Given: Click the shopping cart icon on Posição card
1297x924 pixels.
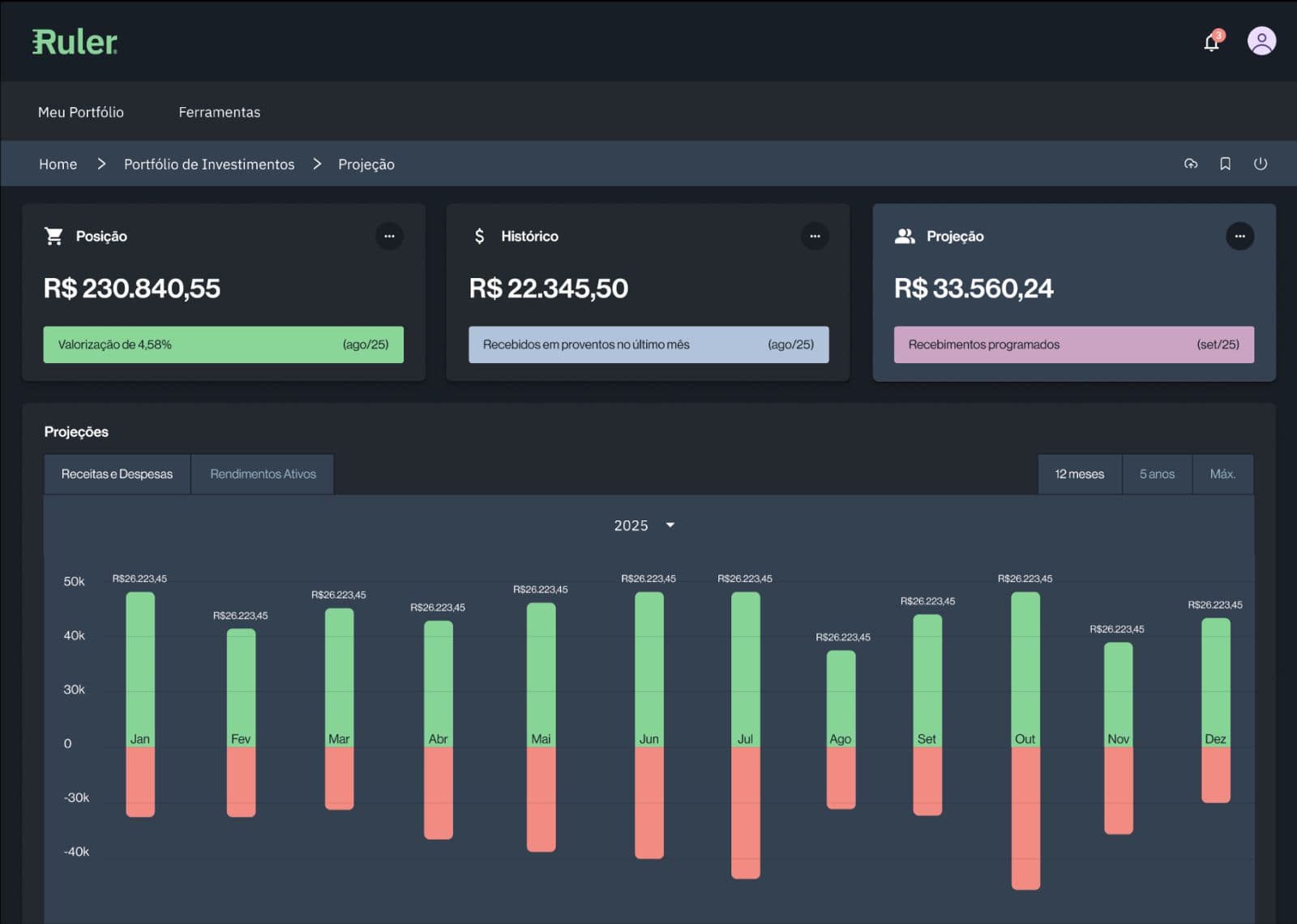Looking at the screenshot, I should pyautogui.click(x=54, y=236).
